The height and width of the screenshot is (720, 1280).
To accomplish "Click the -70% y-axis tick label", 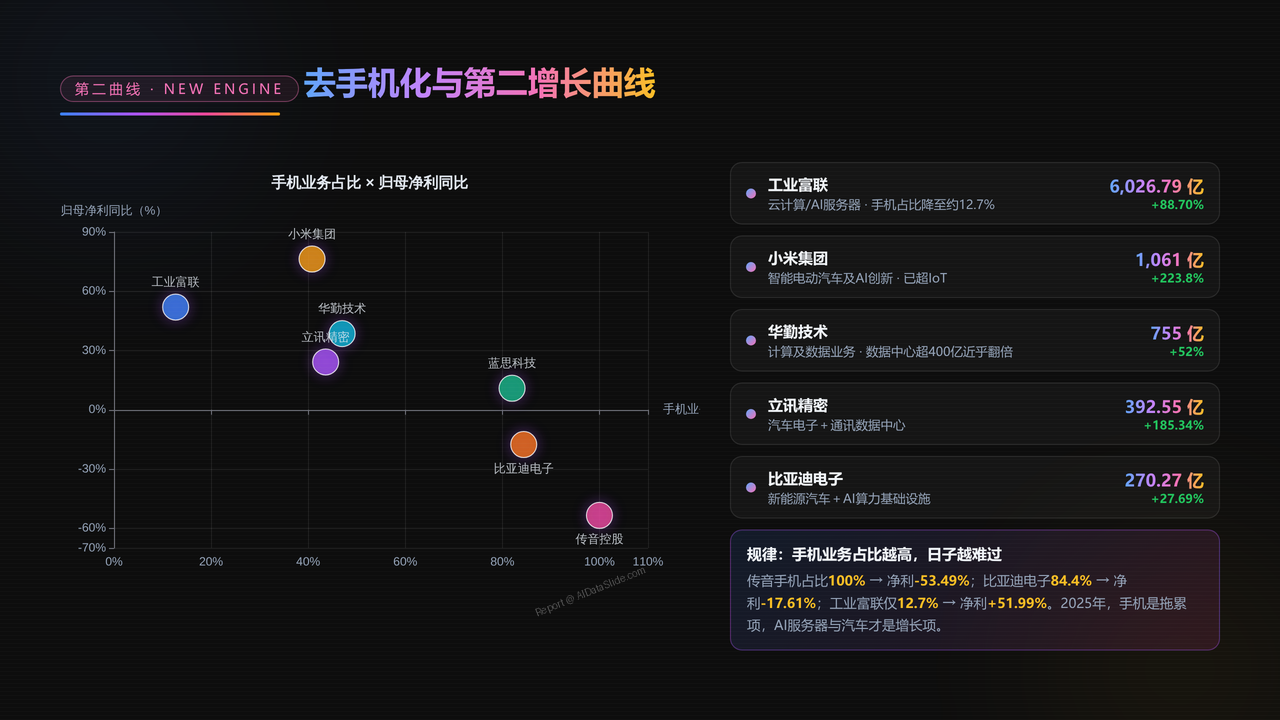I will coord(92,548).
